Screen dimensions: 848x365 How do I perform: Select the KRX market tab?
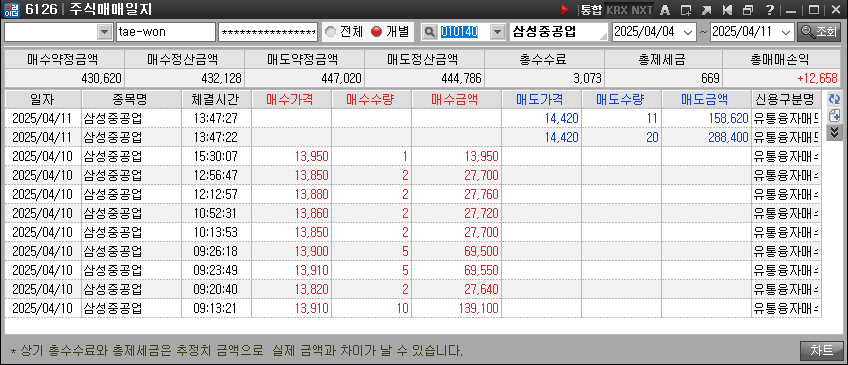pos(616,10)
